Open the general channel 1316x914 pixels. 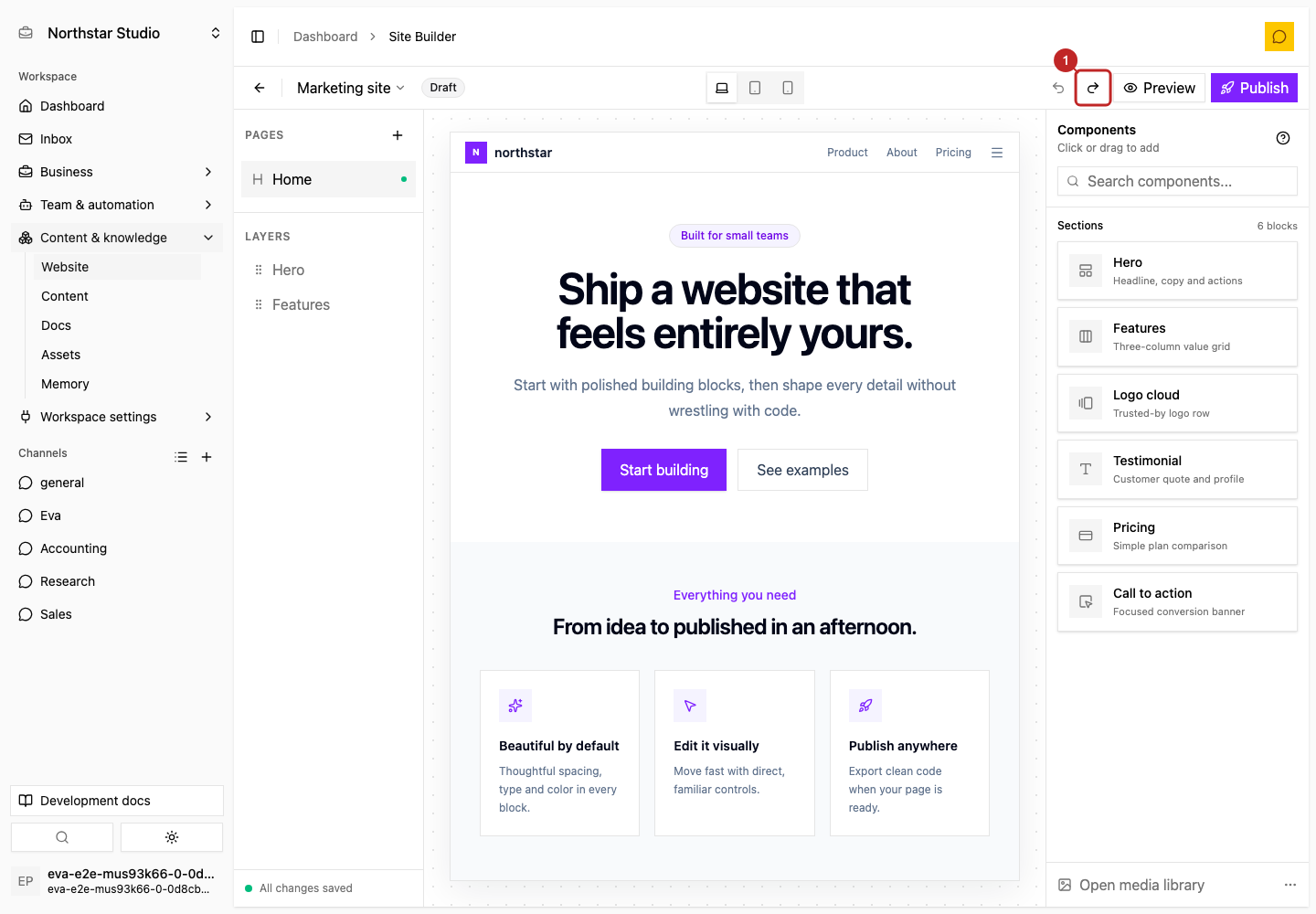(117, 483)
